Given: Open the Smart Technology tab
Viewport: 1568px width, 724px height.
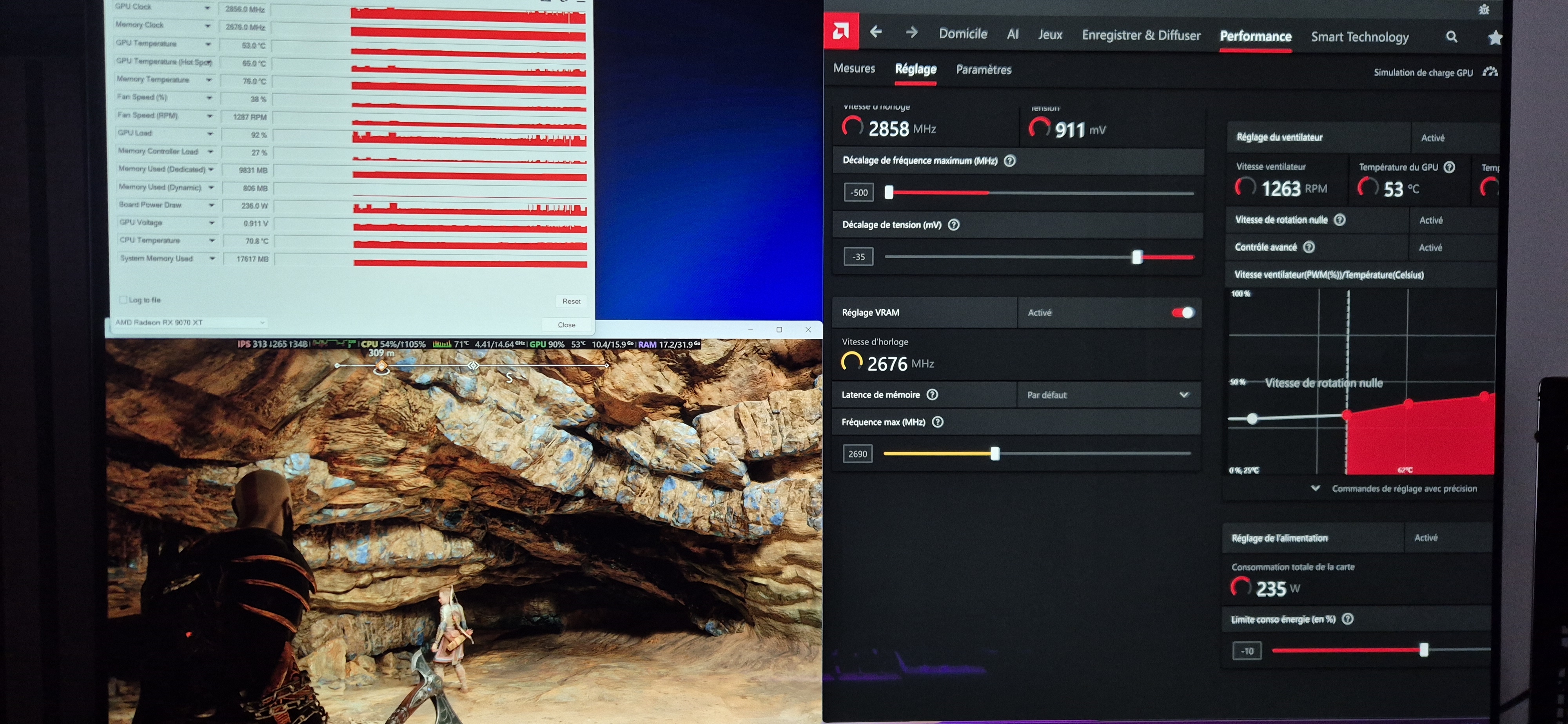Looking at the screenshot, I should point(1360,37).
